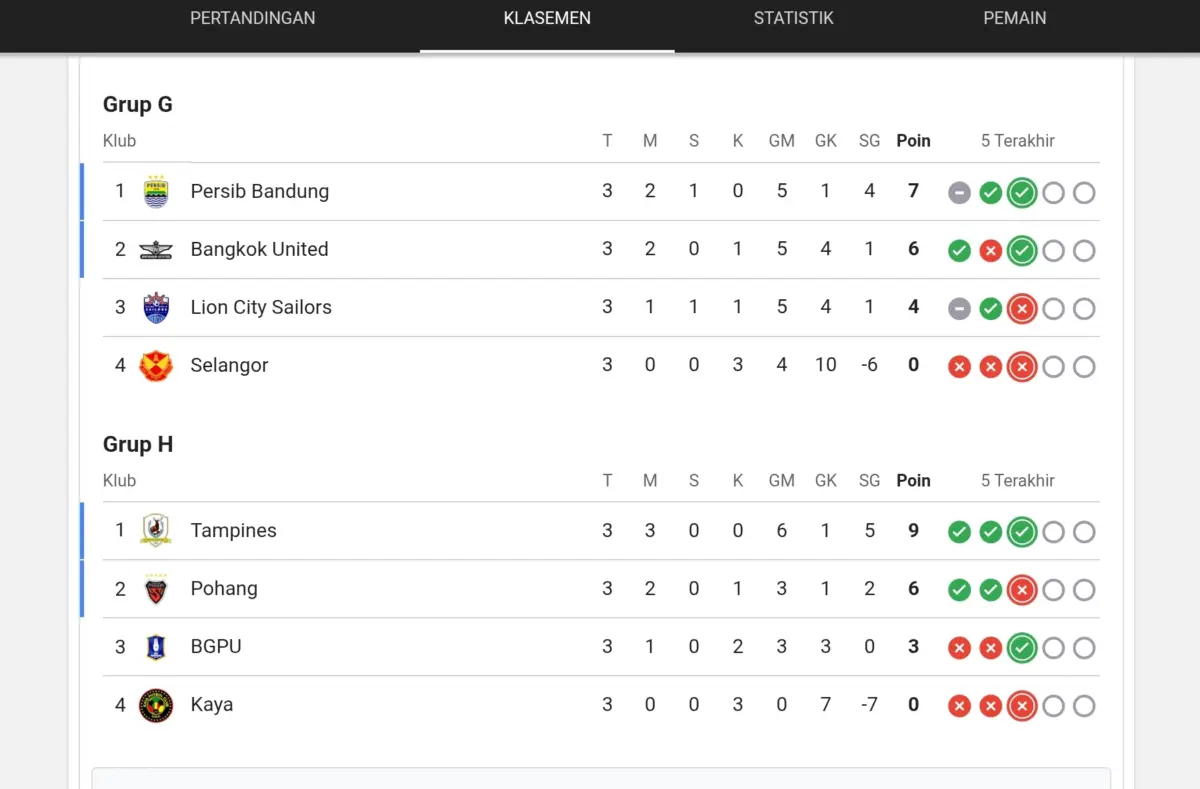Click the BGPU team crest
The image size is (1200, 789).
coord(155,646)
